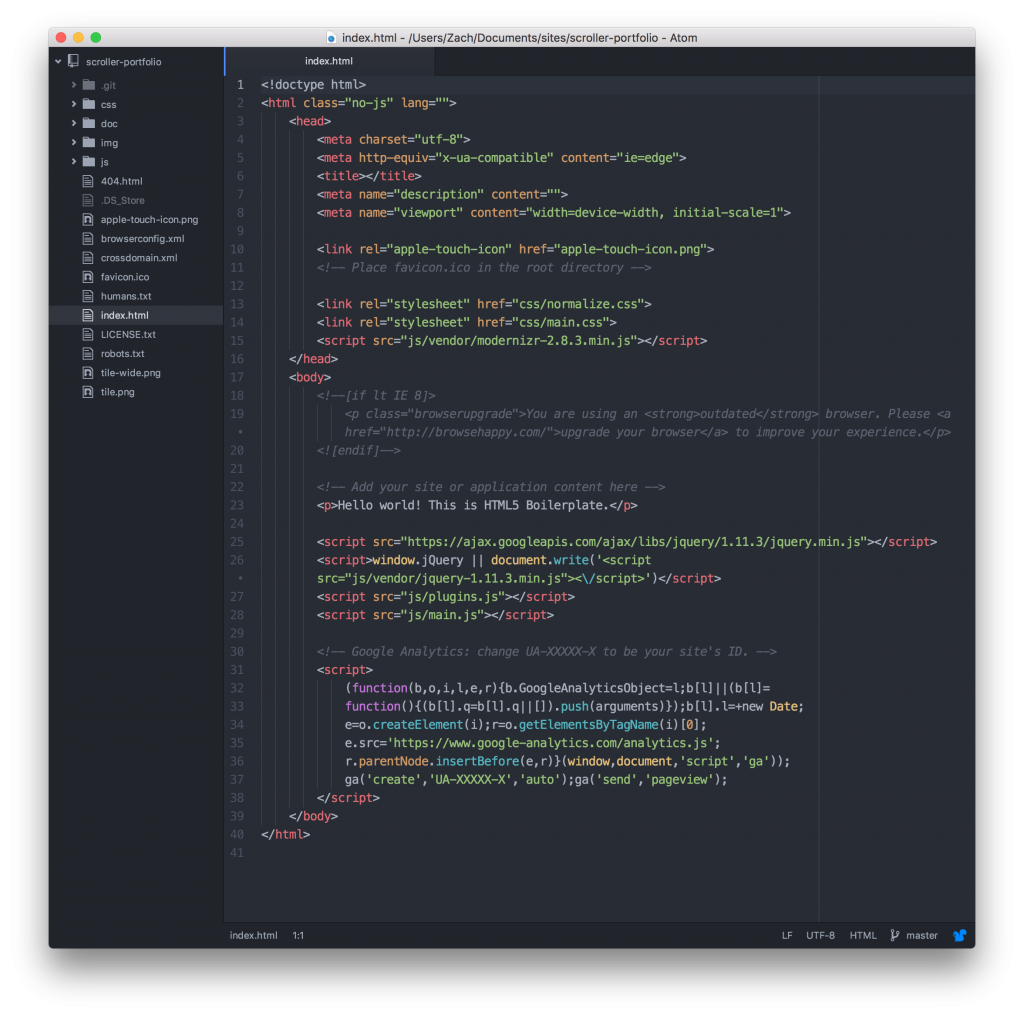The image size is (1024, 1018).
Task: Click the humans.txt file icon
Action: [x=88, y=296]
